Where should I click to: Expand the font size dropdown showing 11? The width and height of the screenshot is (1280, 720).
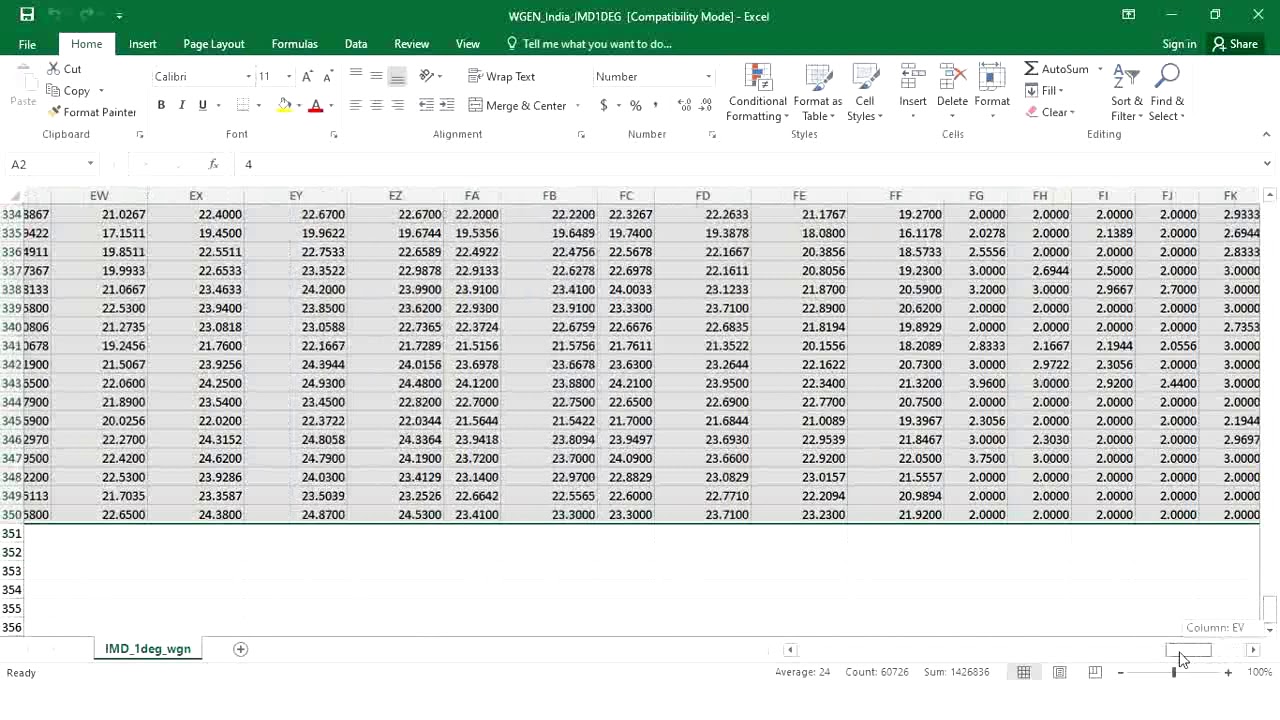tap(289, 77)
